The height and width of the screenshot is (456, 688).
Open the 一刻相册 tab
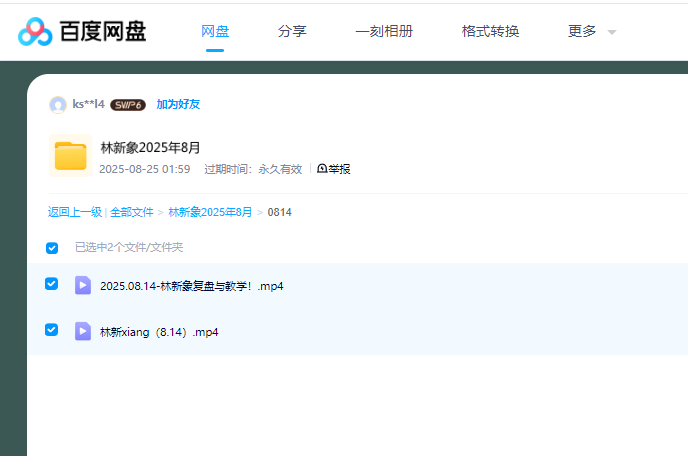[x=384, y=31]
